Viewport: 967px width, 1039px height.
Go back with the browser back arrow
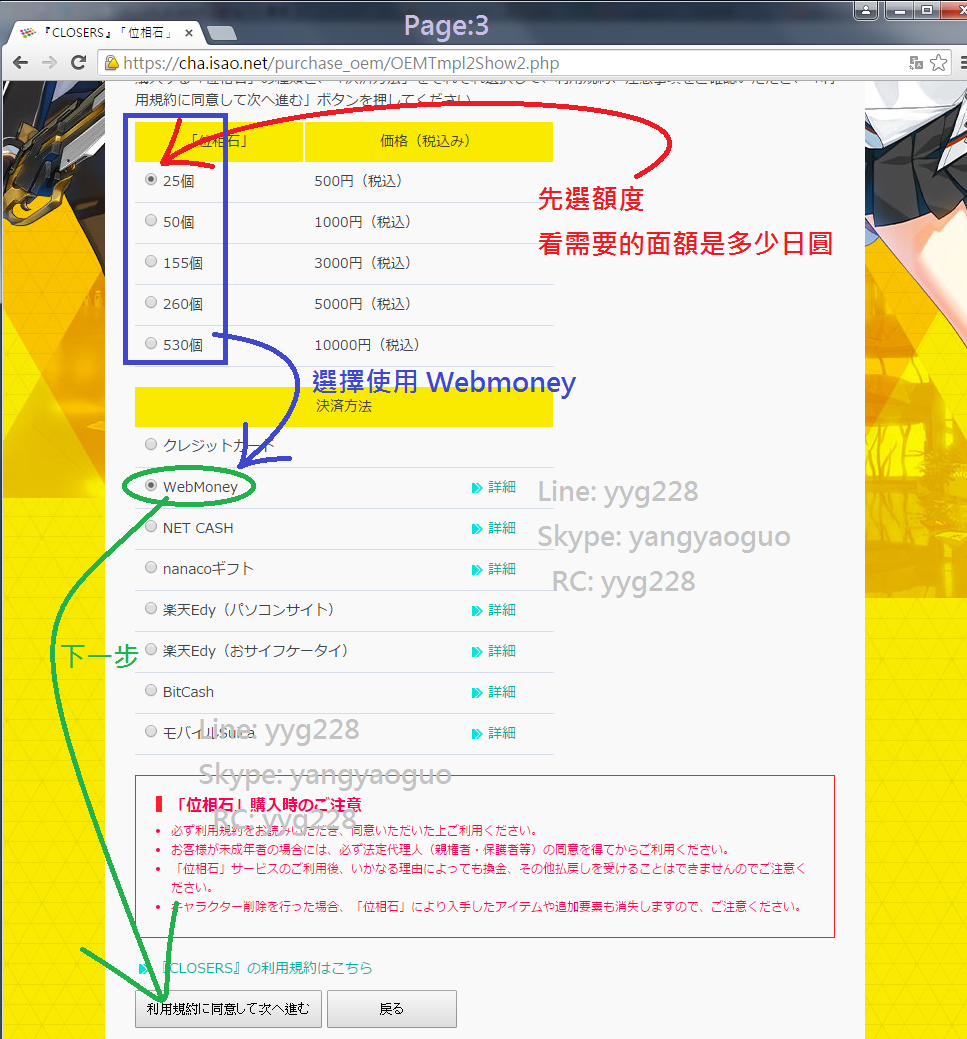[x=21, y=63]
